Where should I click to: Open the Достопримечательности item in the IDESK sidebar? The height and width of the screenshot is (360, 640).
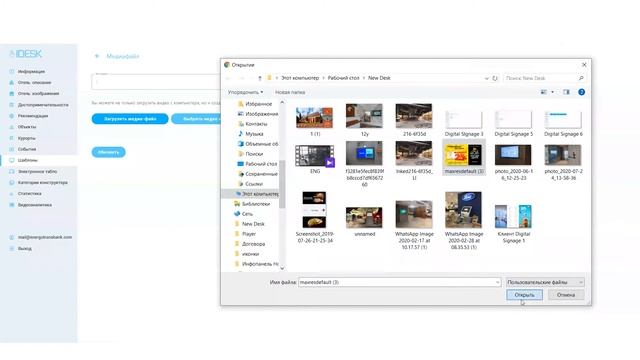pos(43,105)
